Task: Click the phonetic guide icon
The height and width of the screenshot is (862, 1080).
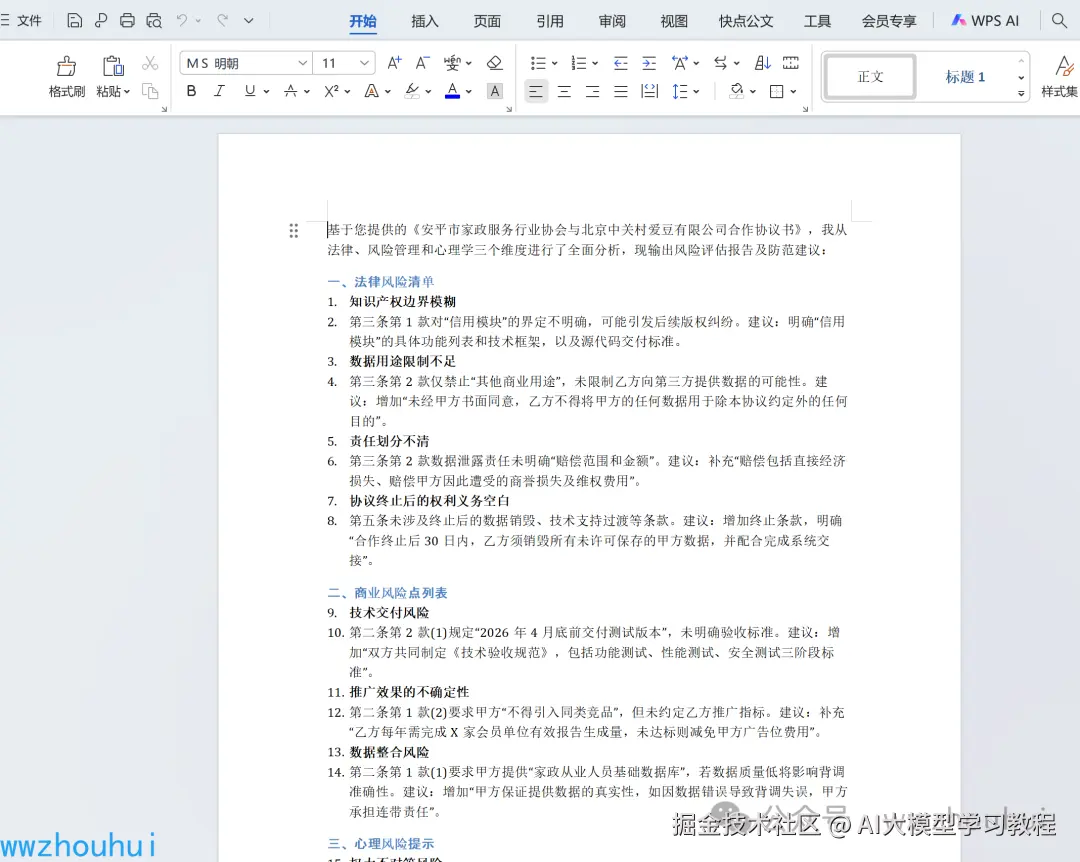Action: click(x=453, y=63)
